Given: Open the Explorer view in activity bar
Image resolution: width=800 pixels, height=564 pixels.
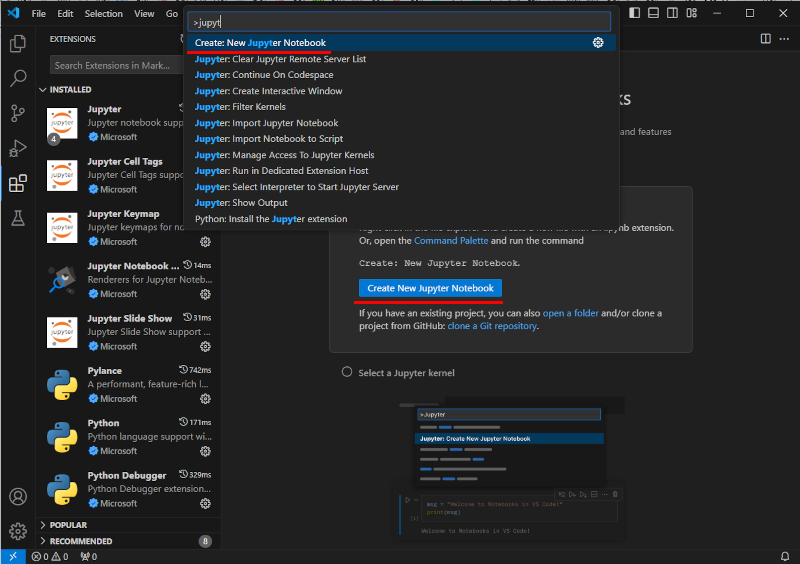Looking at the screenshot, I should coord(18,43).
